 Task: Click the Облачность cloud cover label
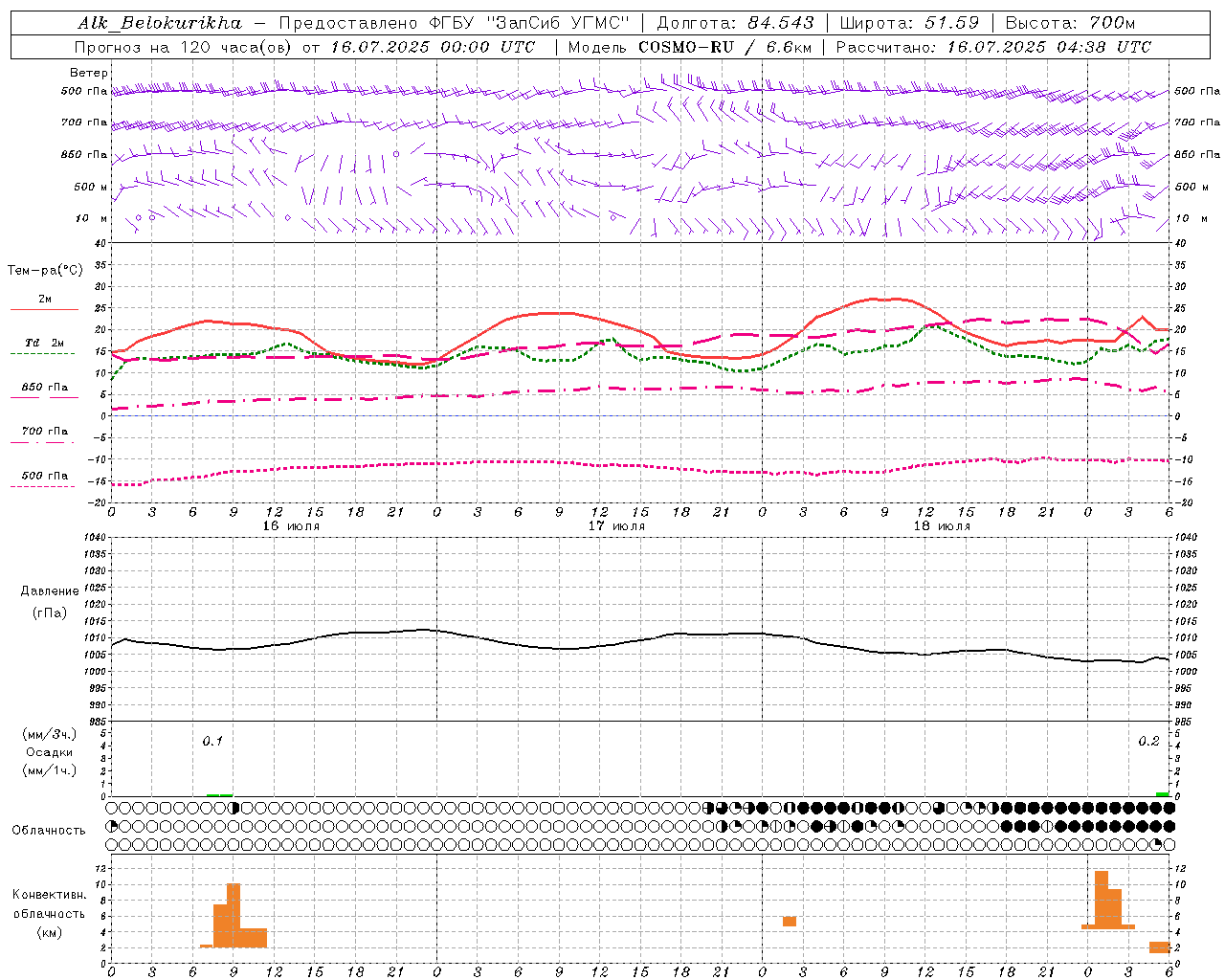coord(49,830)
